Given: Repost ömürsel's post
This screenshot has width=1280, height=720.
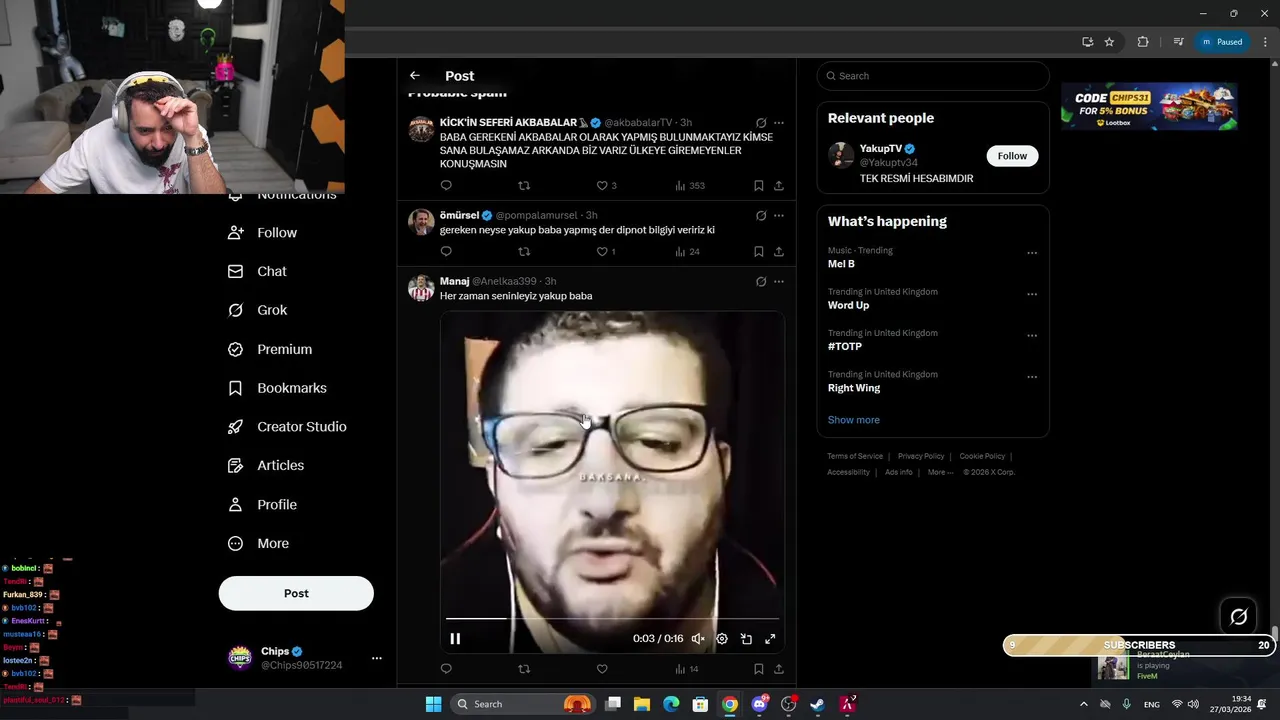Looking at the screenshot, I should [x=524, y=251].
